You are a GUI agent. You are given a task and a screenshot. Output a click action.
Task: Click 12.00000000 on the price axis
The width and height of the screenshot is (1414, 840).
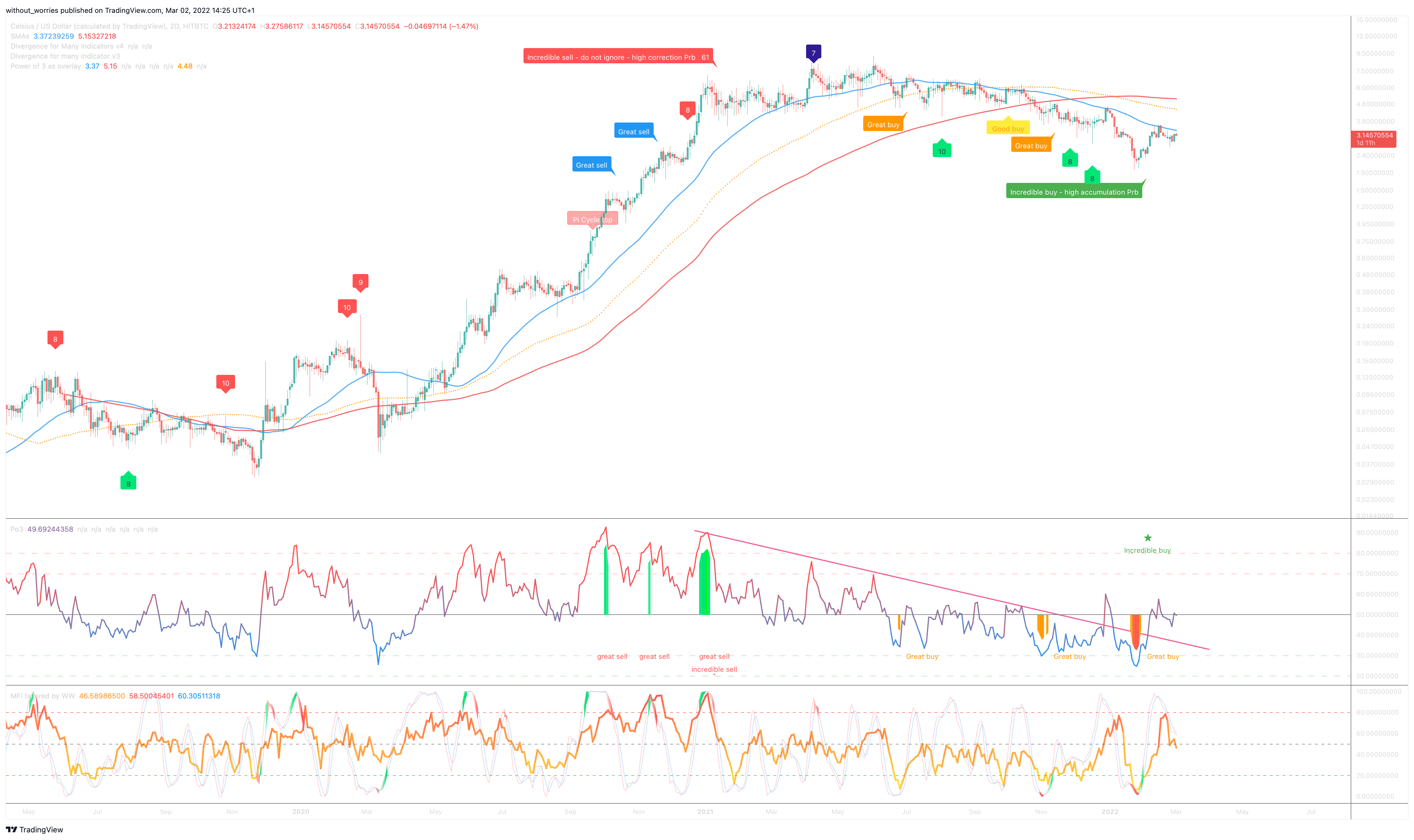tap(1377, 36)
